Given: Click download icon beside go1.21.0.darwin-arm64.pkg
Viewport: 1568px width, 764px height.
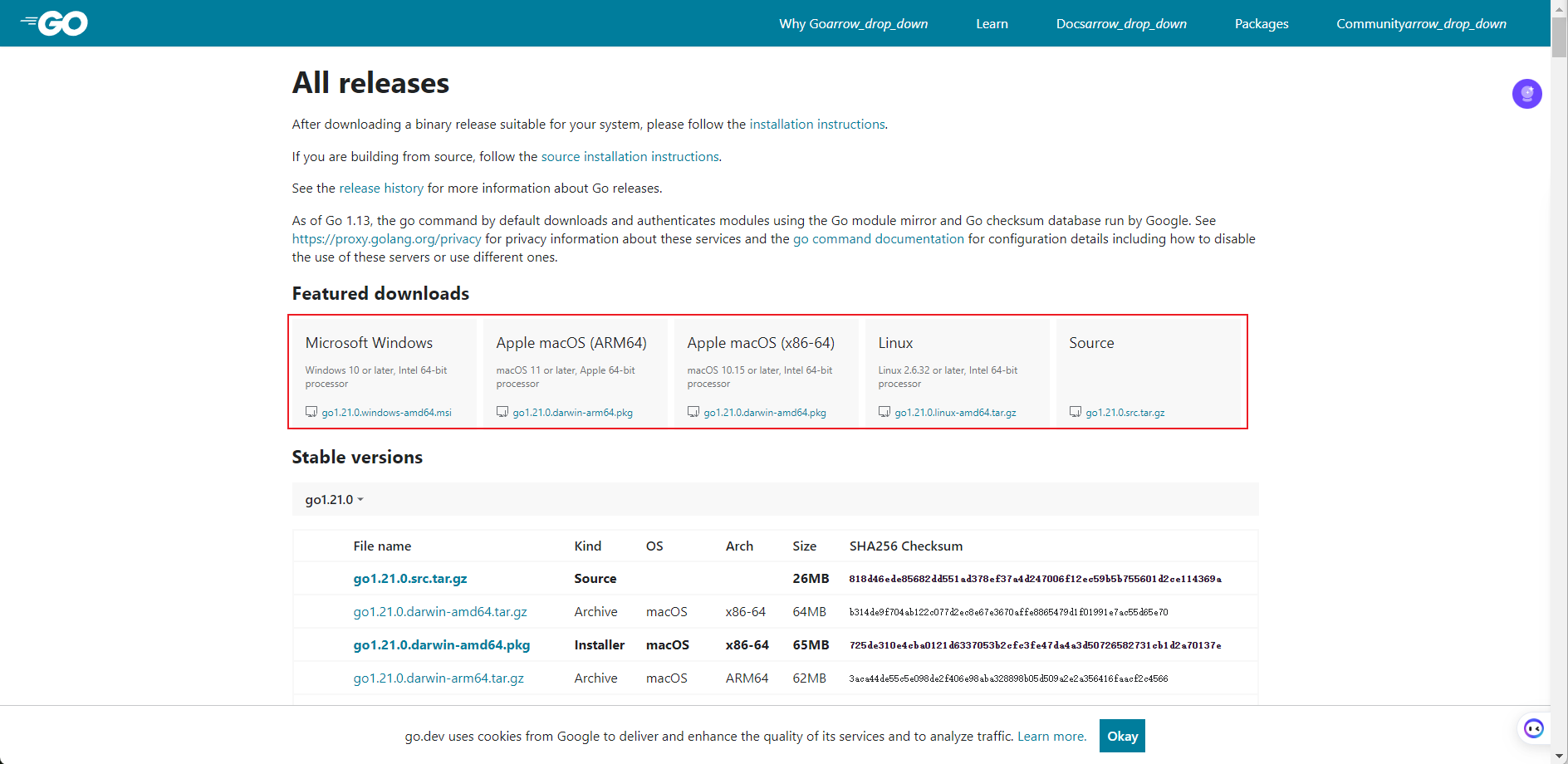Looking at the screenshot, I should [502, 412].
